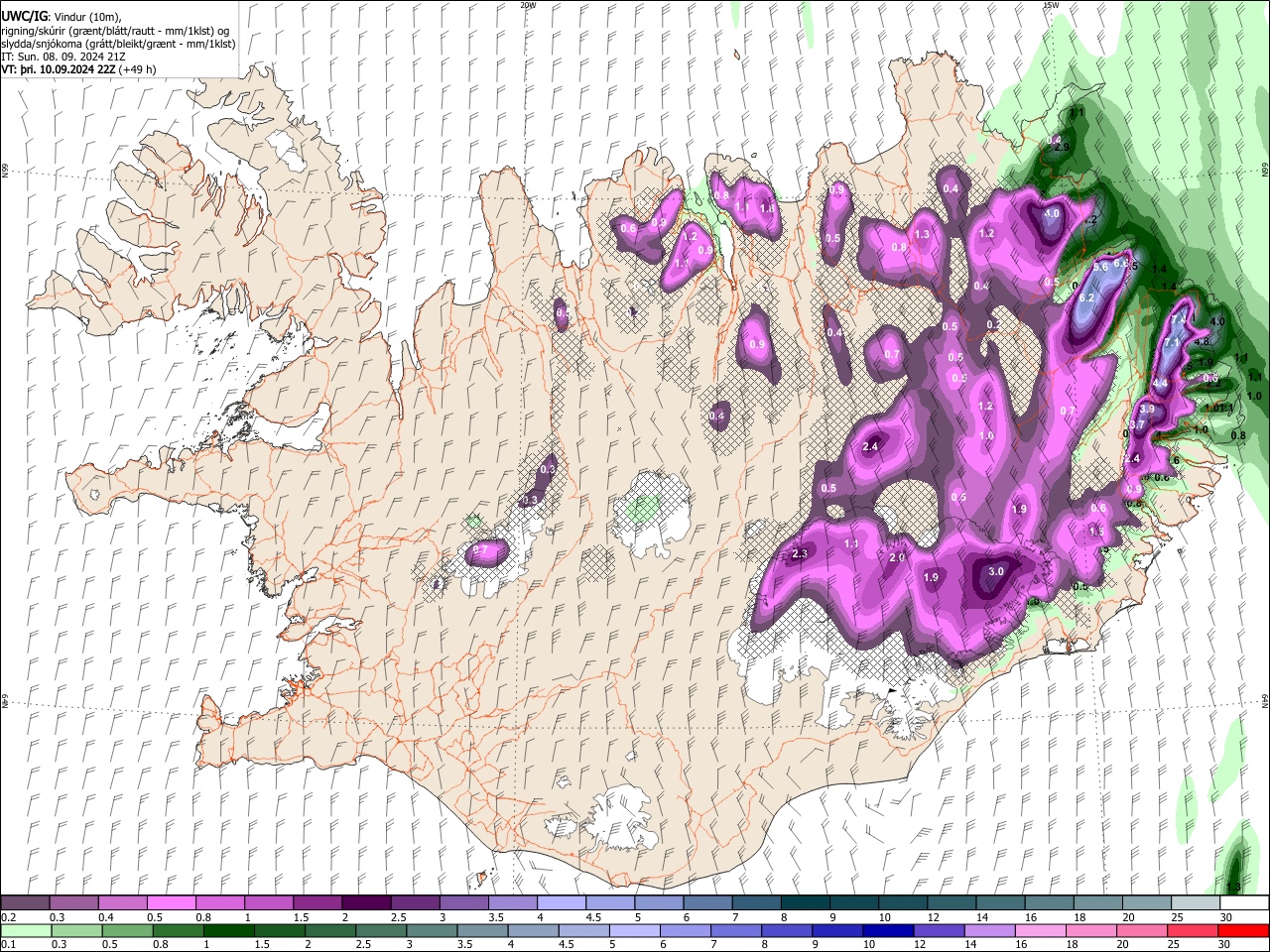Pick the snow legend swatch for 1–1.5
Screen dimensions: 1270x952
(268, 902)
